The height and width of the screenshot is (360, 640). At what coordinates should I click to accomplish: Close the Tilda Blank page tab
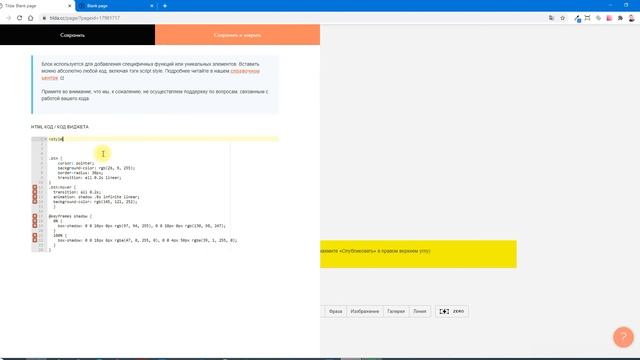pos(70,6)
